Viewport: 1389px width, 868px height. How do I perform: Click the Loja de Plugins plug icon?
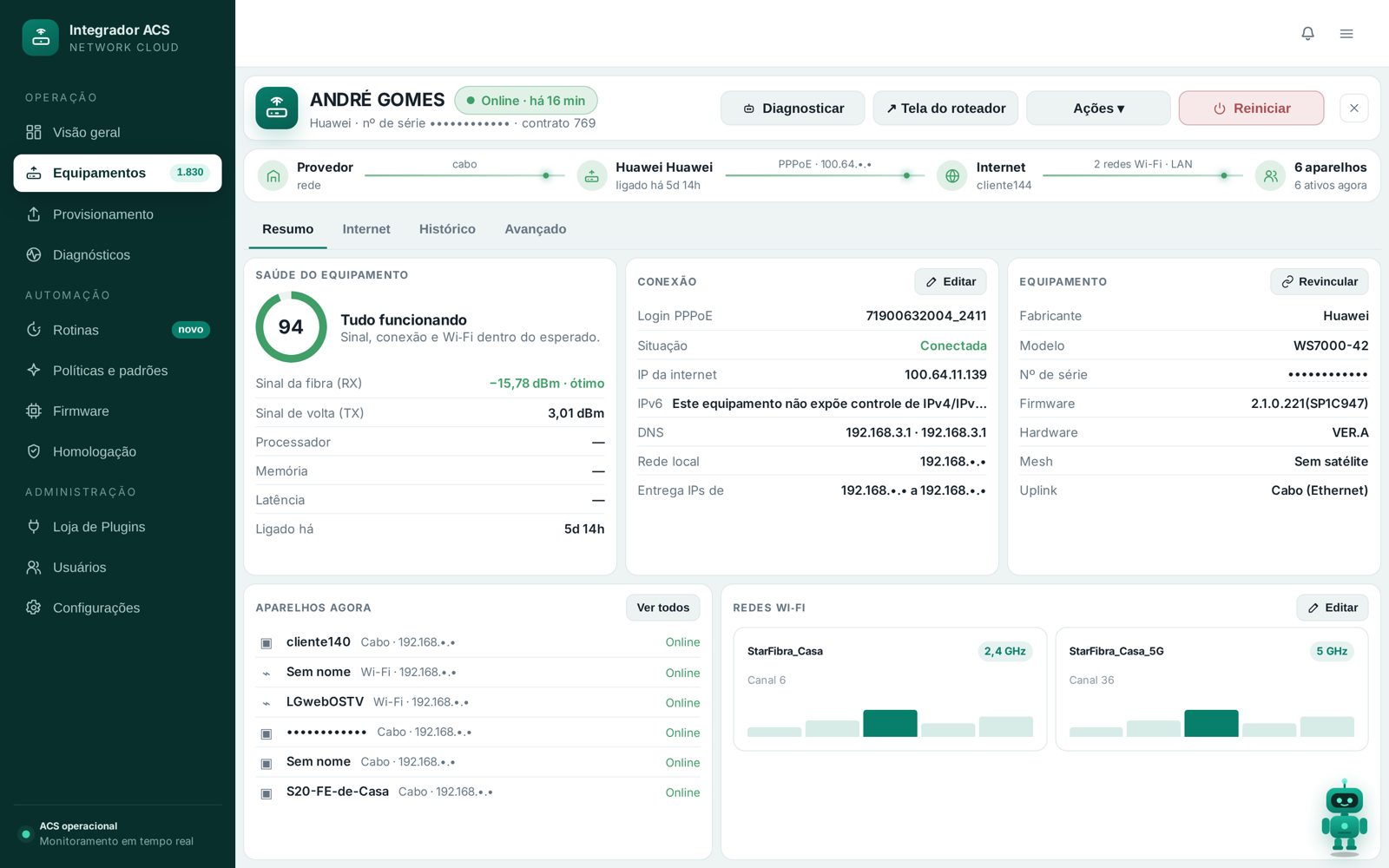tap(34, 526)
